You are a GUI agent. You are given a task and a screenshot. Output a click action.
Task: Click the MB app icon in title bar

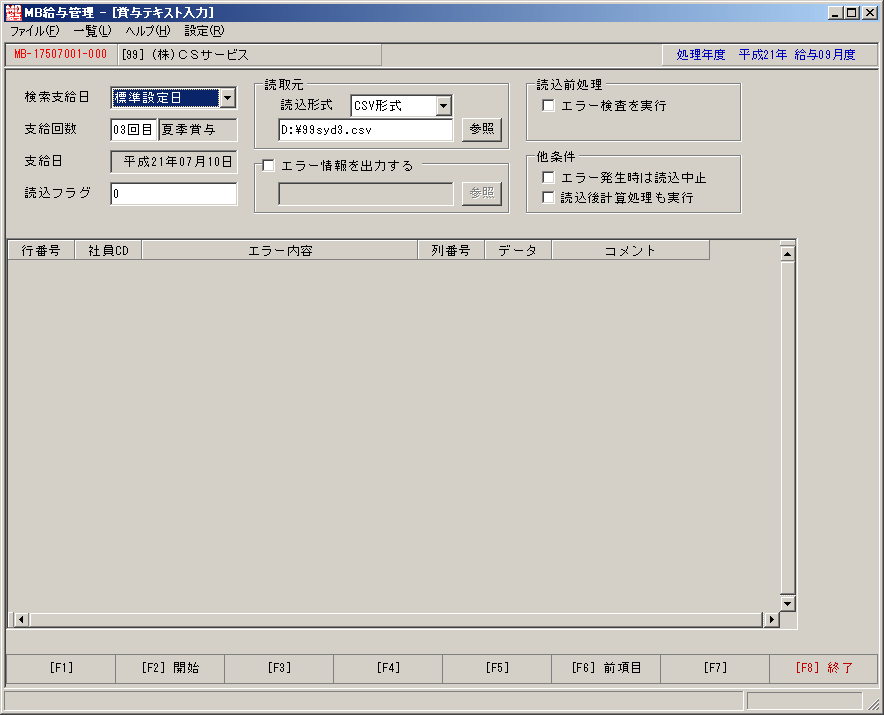[x=13, y=12]
